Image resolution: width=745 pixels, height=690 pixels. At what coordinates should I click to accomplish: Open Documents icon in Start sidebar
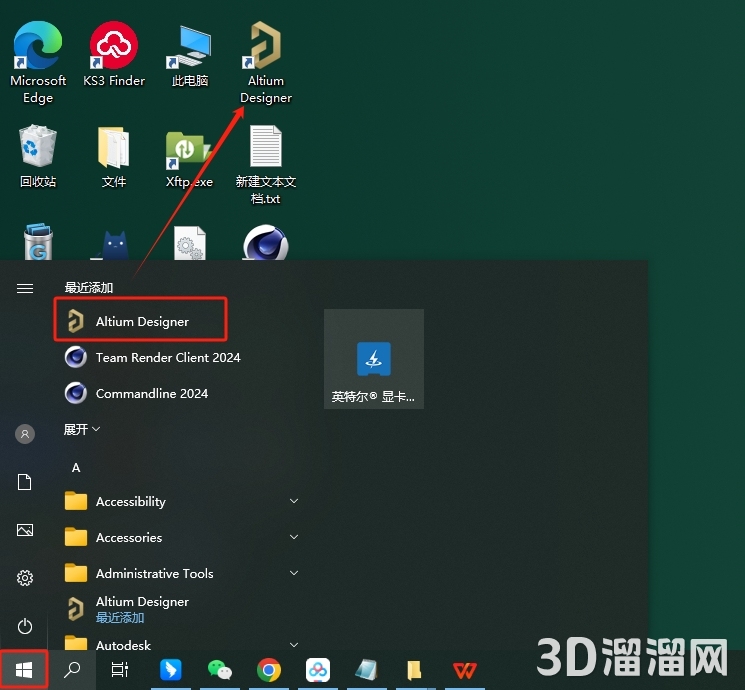(25, 482)
